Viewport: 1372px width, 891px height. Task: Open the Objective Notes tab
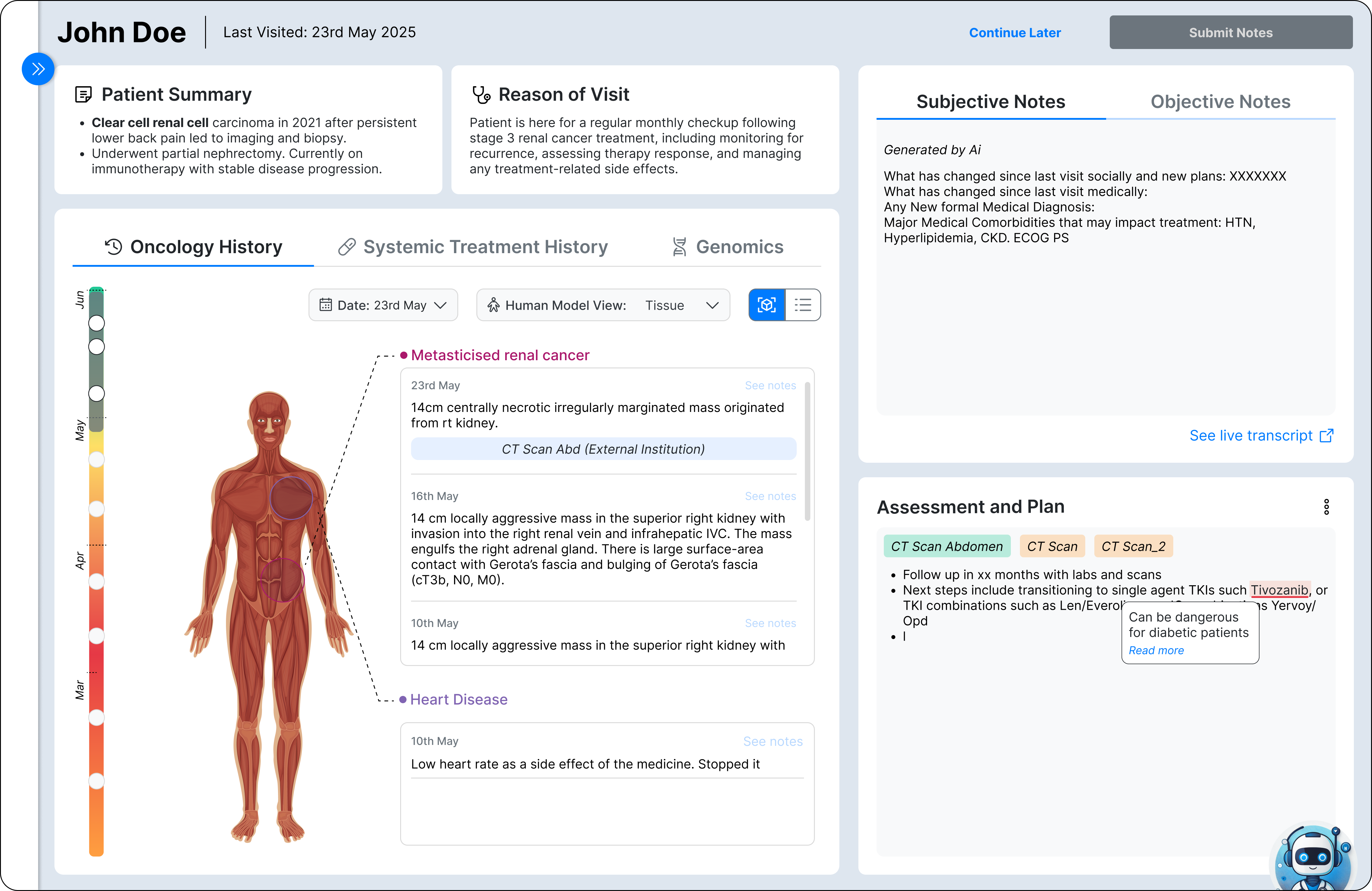(1220, 101)
